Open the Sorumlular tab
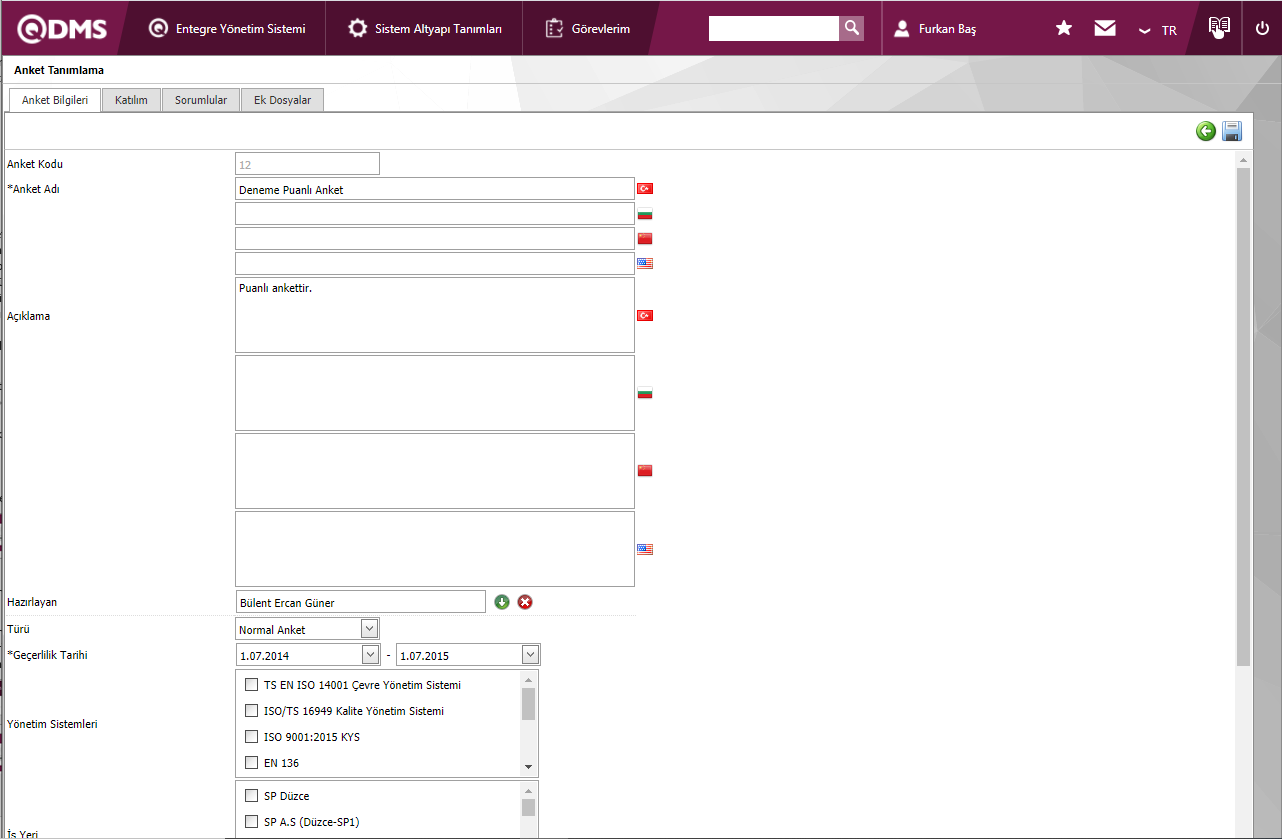1282x839 pixels. [201, 100]
